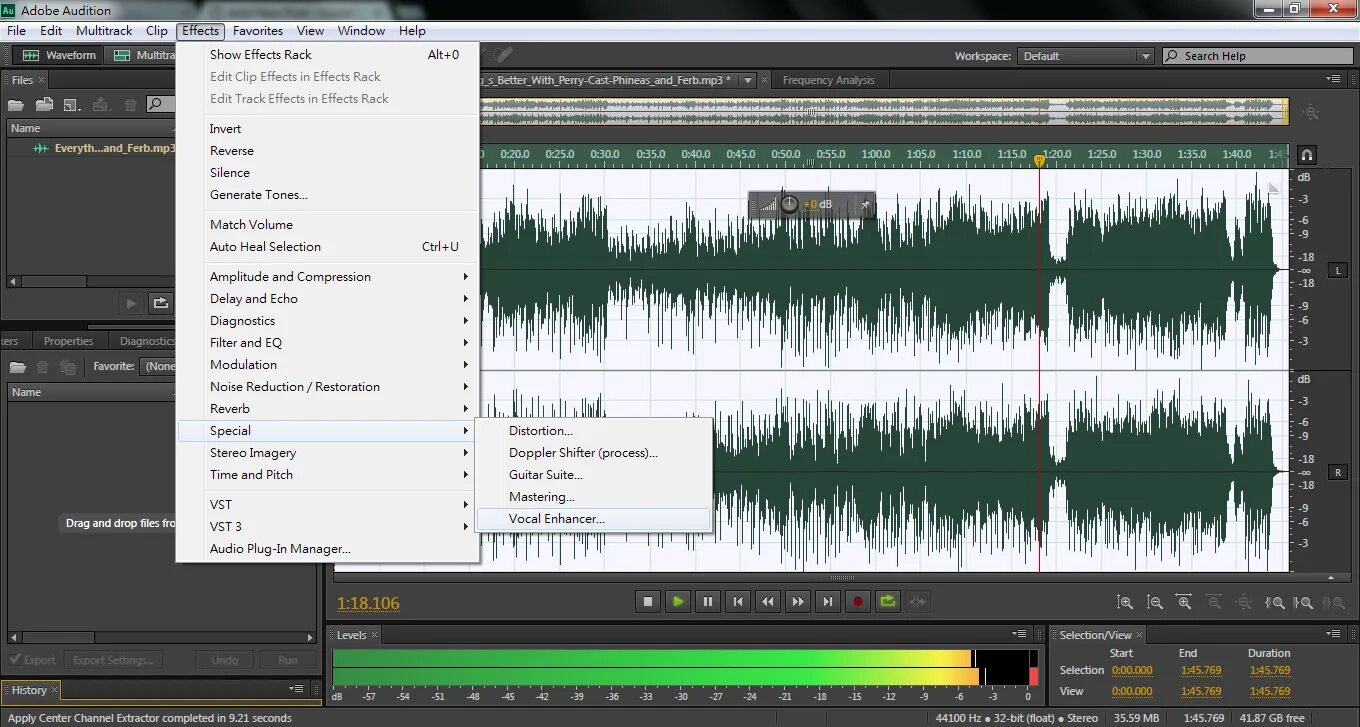Open Levels panel options menu
The width and height of the screenshot is (1360, 727).
1019,633
